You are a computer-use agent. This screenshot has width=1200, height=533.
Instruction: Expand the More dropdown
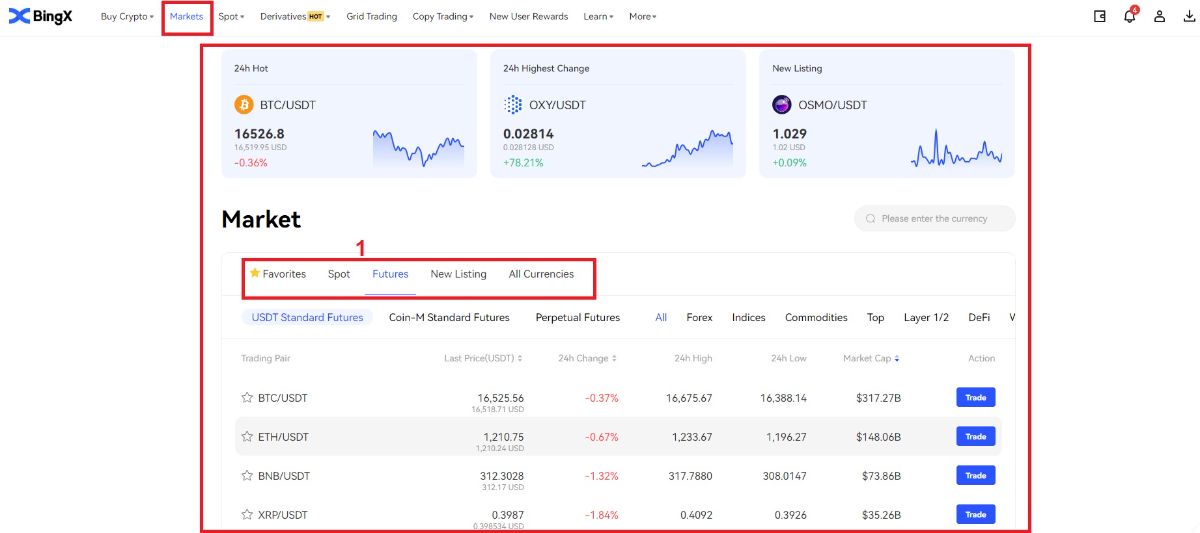coord(643,17)
